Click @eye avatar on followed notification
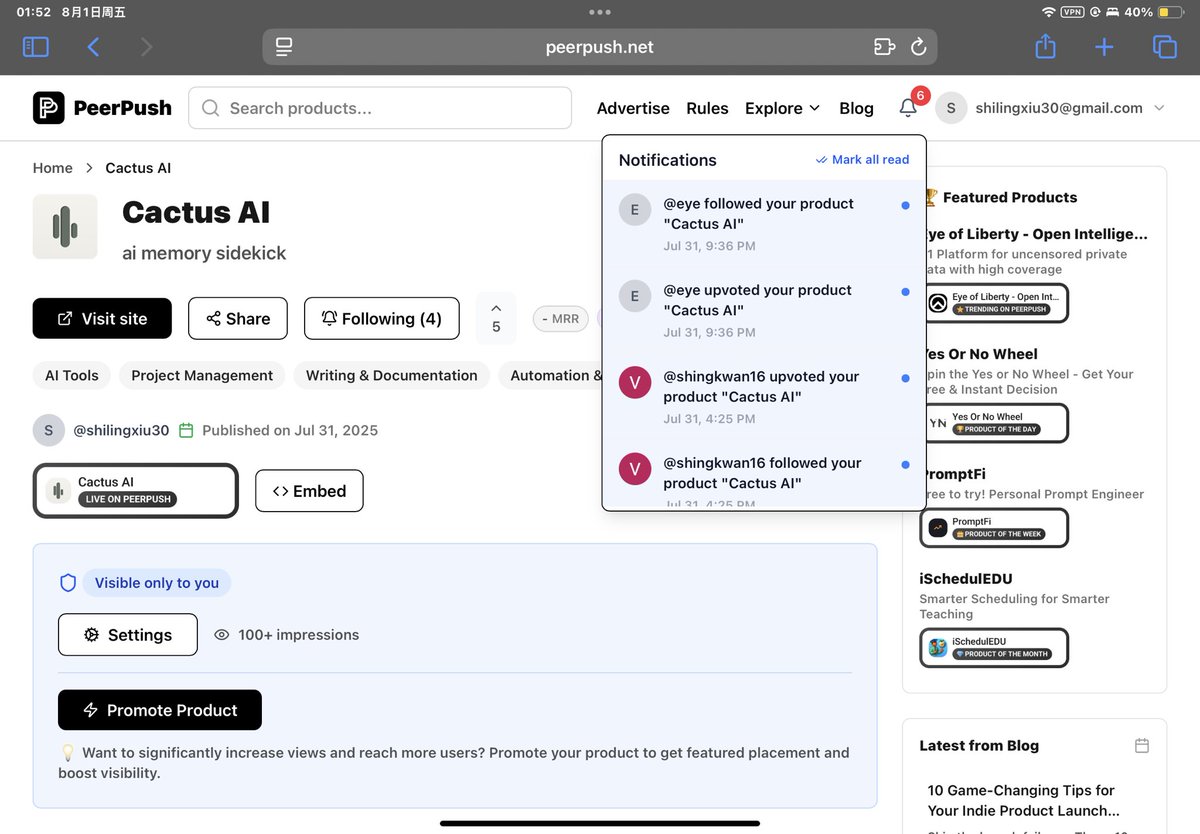1200x834 pixels. pos(635,210)
